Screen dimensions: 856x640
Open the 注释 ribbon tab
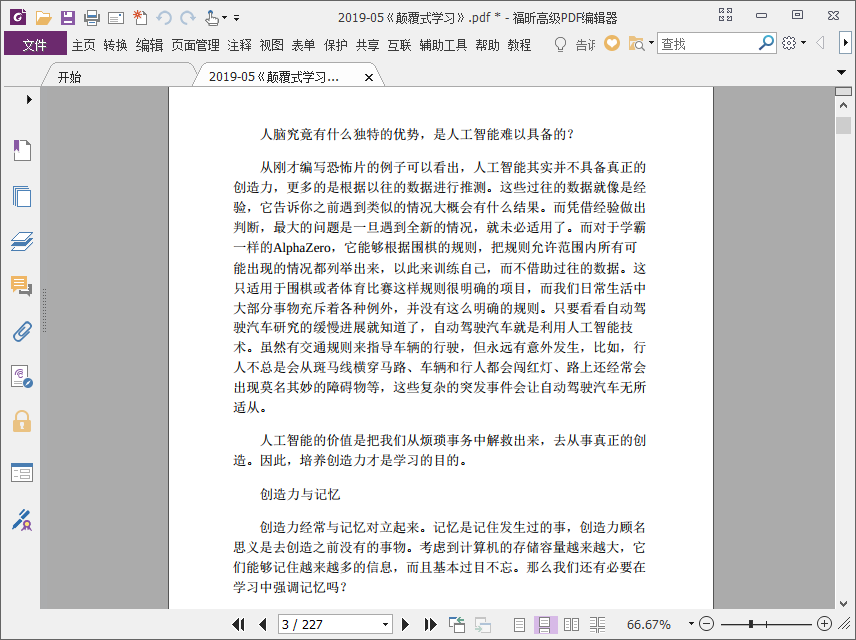click(x=239, y=45)
